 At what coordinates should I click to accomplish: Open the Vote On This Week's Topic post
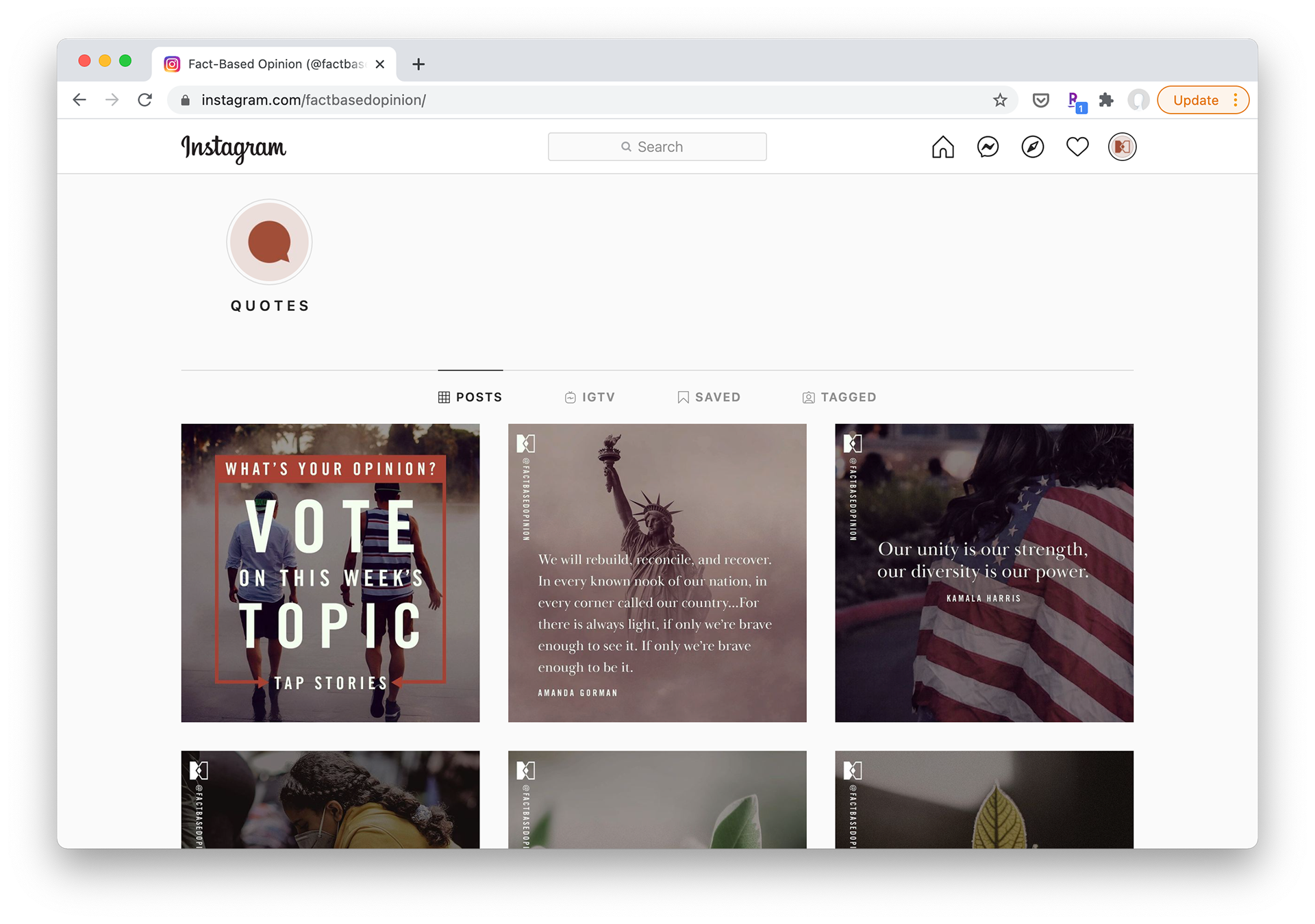[330, 573]
